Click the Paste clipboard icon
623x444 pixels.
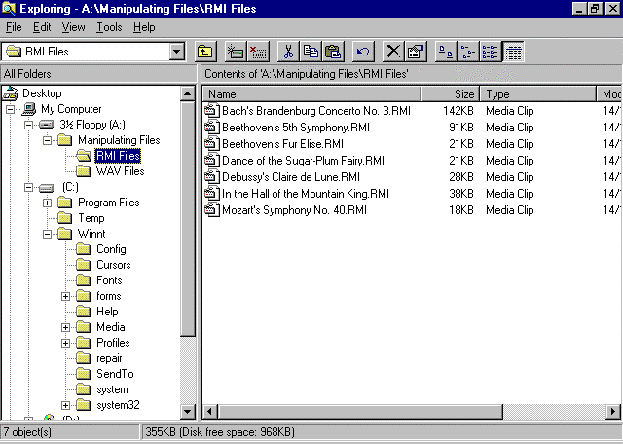(x=333, y=51)
